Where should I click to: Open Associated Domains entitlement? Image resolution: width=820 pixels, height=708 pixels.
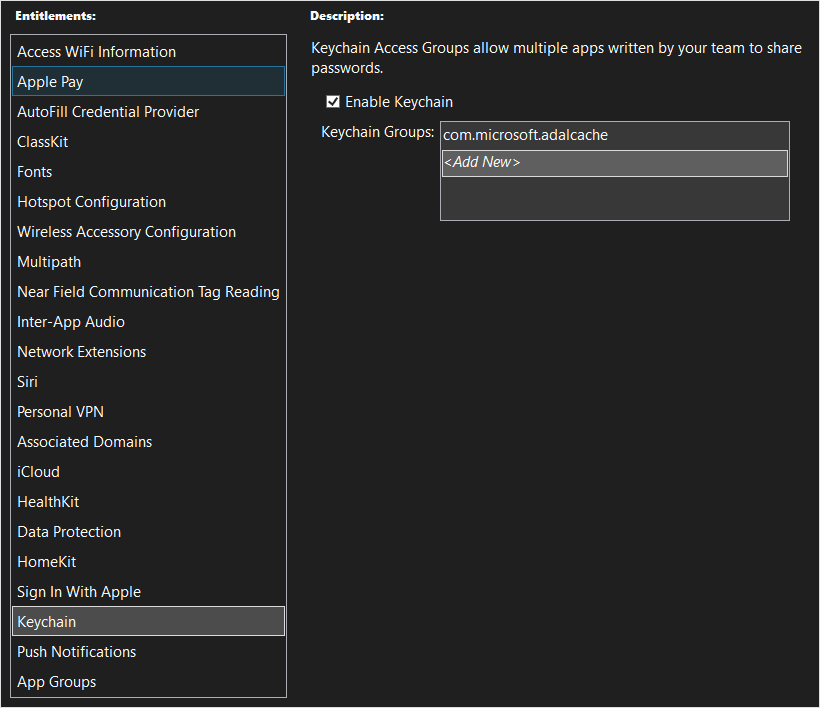[x=84, y=442]
